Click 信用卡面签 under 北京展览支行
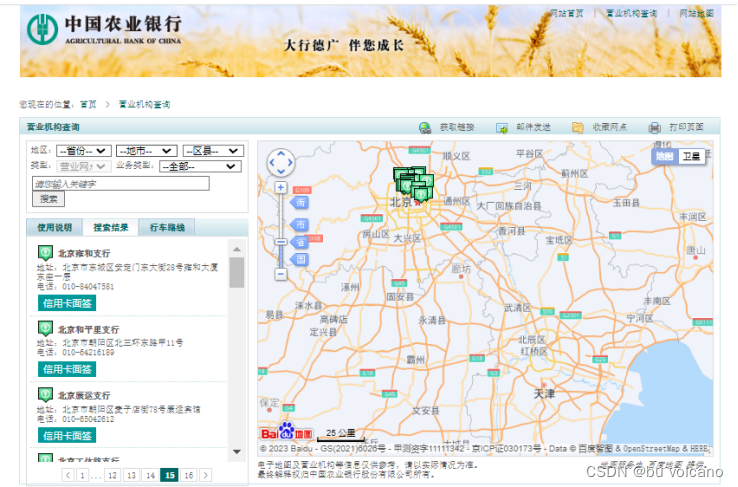 point(67,436)
